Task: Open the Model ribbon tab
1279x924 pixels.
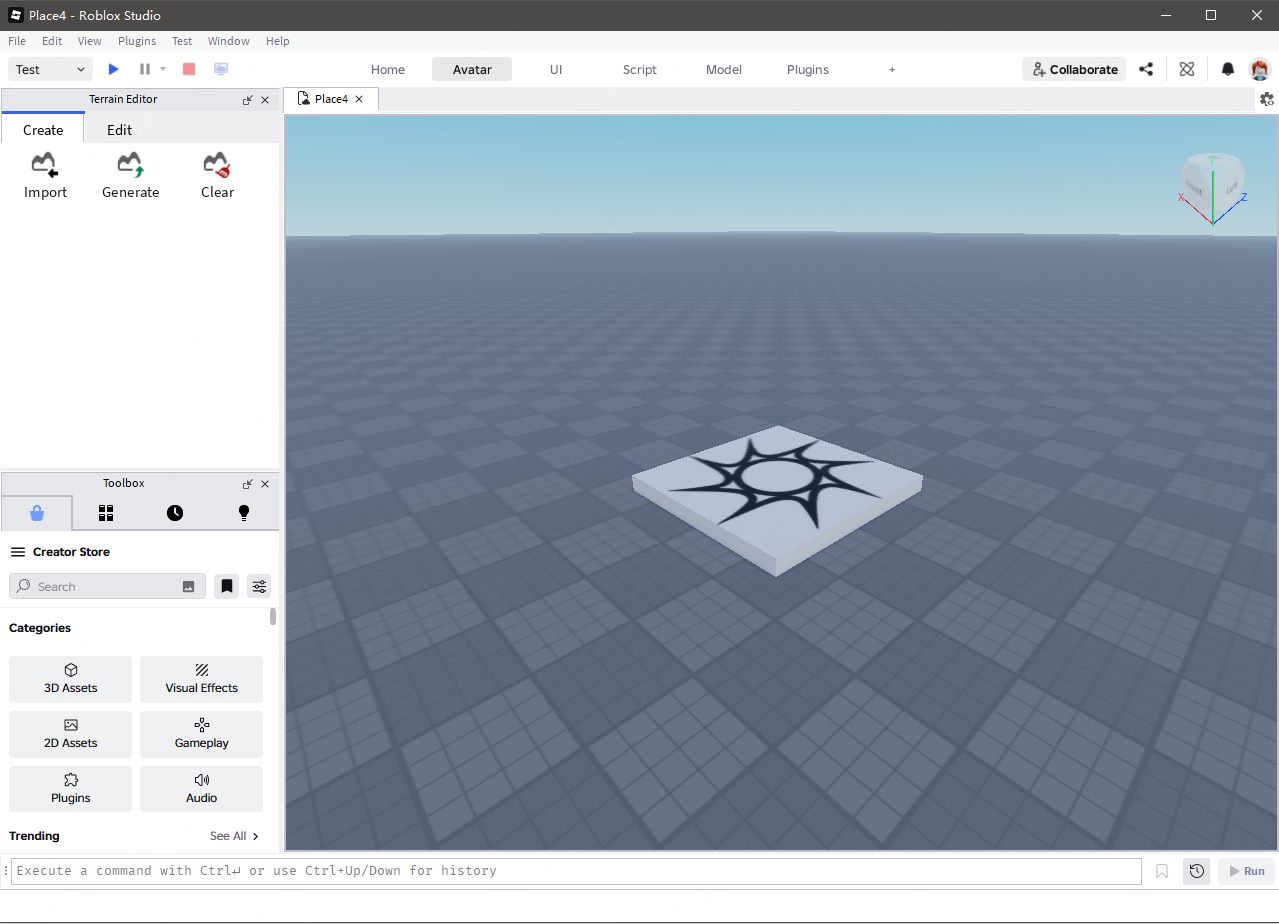Action: (724, 69)
